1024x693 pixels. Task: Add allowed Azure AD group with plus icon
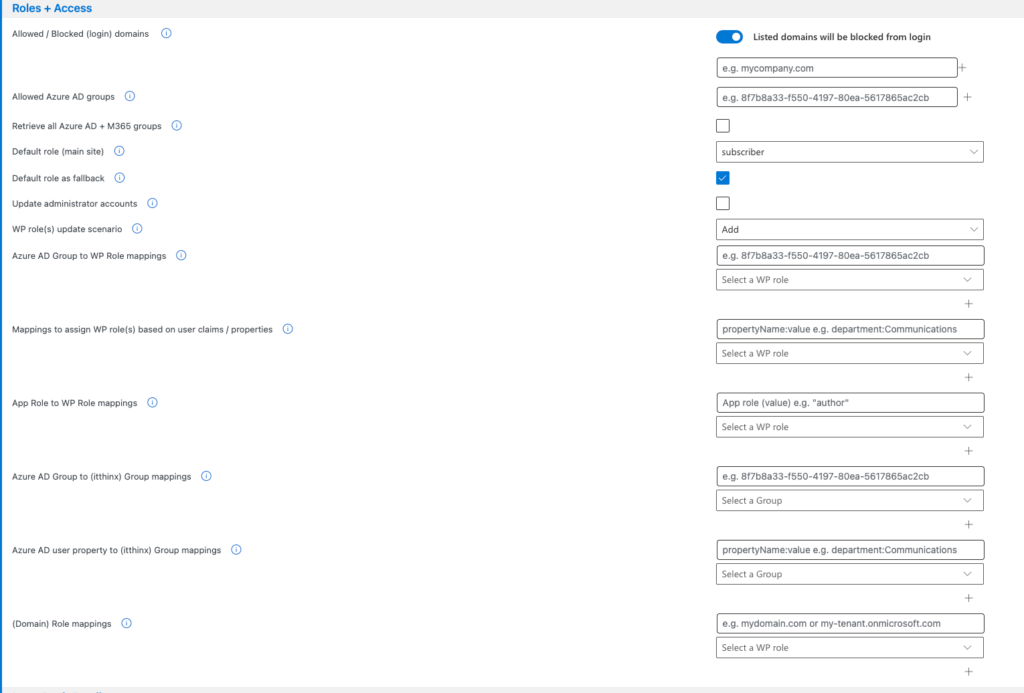[968, 97]
